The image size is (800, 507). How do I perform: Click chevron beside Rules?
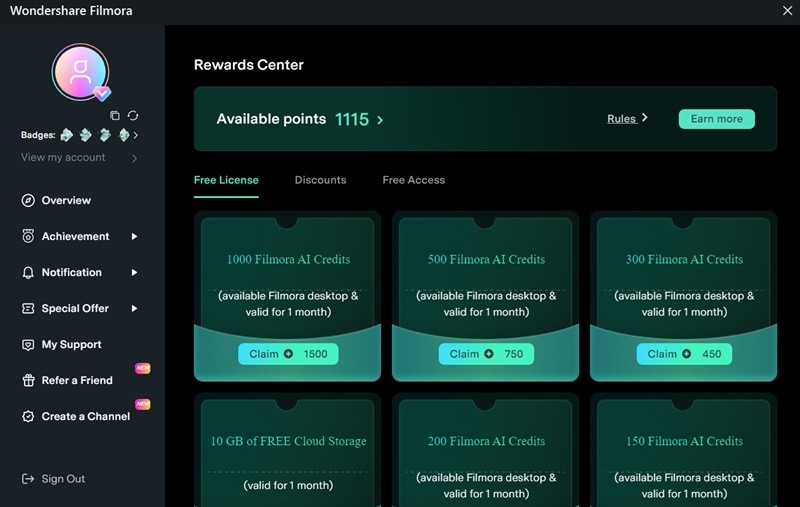point(645,118)
